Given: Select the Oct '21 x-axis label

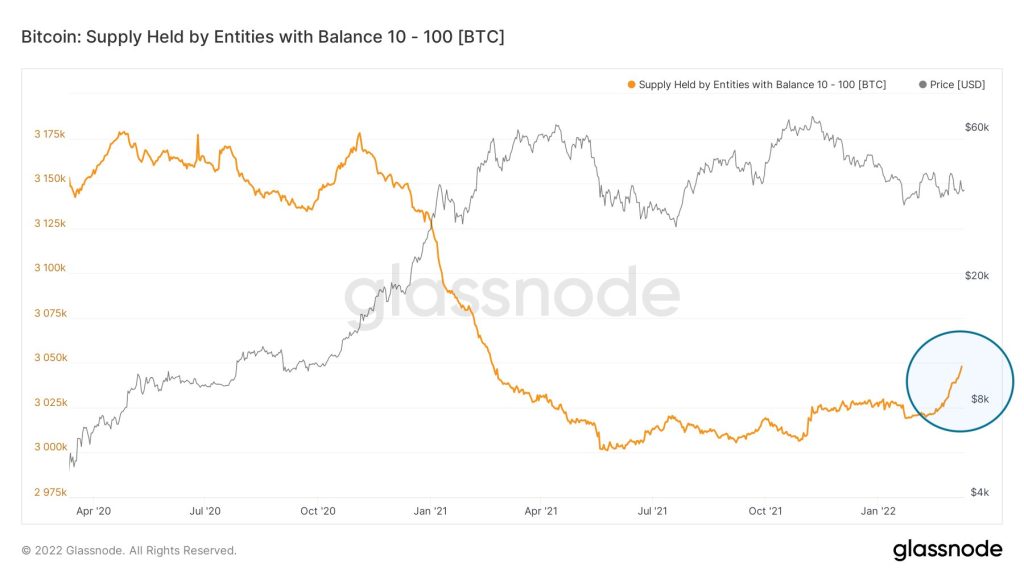Looking at the screenshot, I should [x=765, y=511].
